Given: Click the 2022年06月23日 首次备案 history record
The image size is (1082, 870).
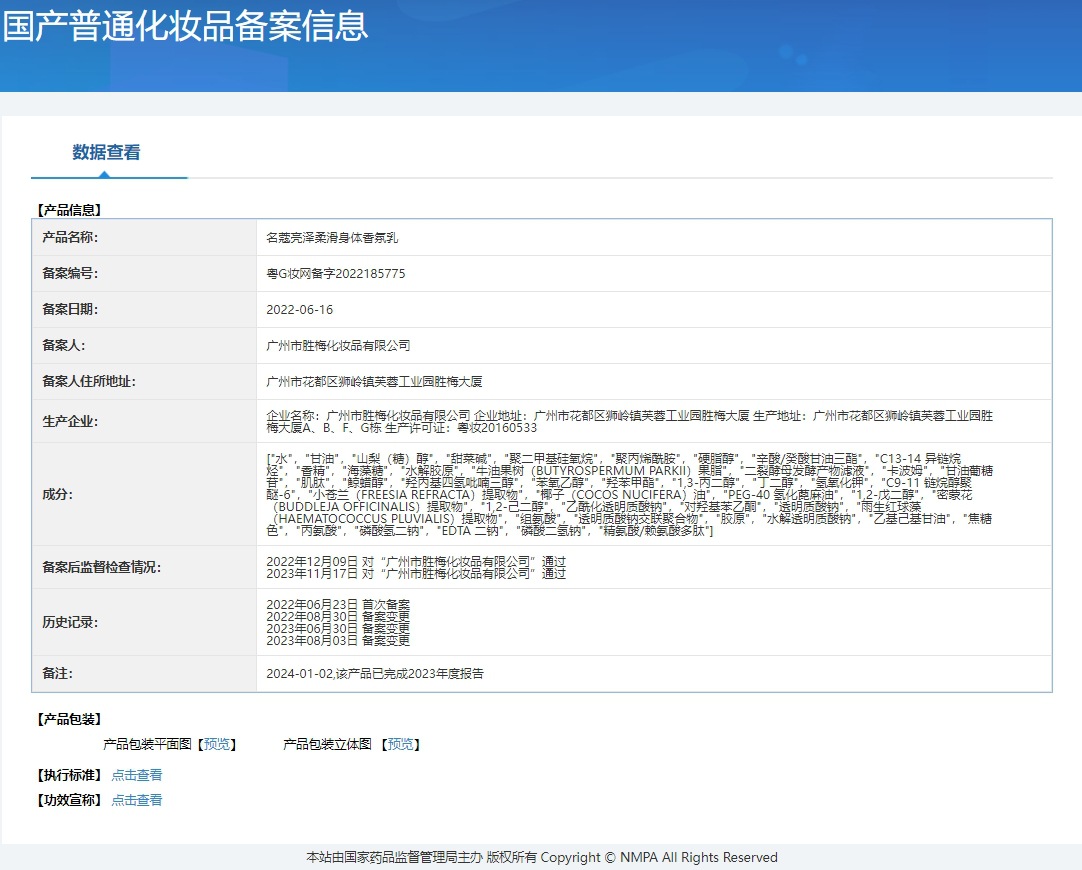Looking at the screenshot, I should [x=338, y=604].
